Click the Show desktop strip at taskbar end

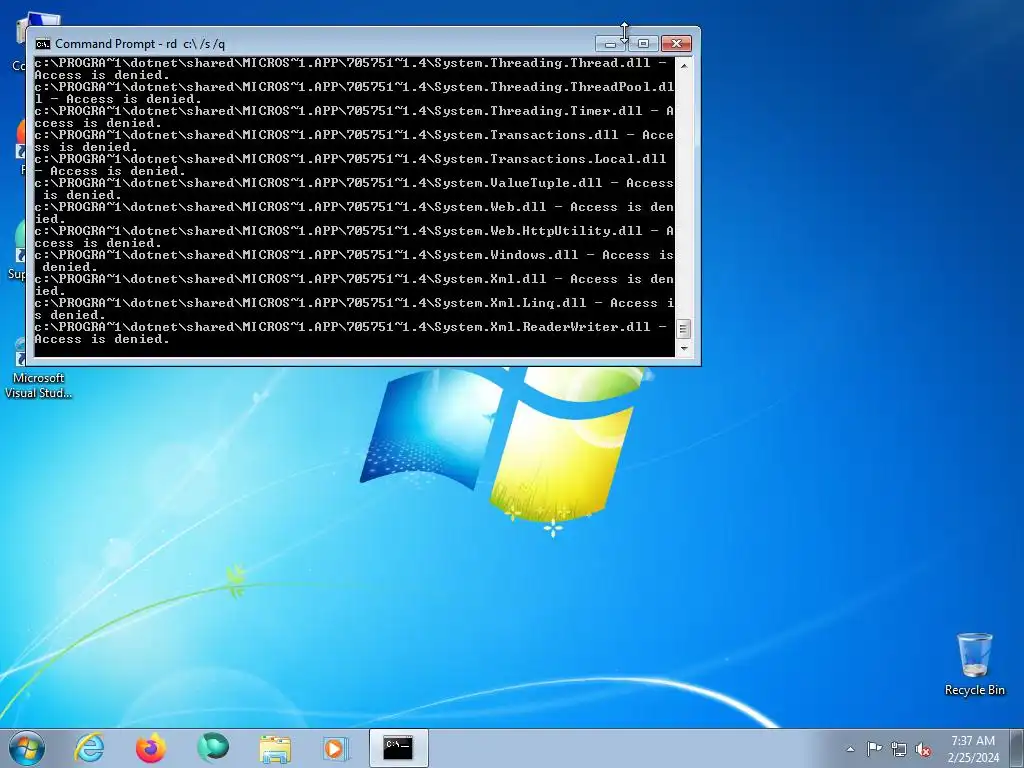point(1017,748)
